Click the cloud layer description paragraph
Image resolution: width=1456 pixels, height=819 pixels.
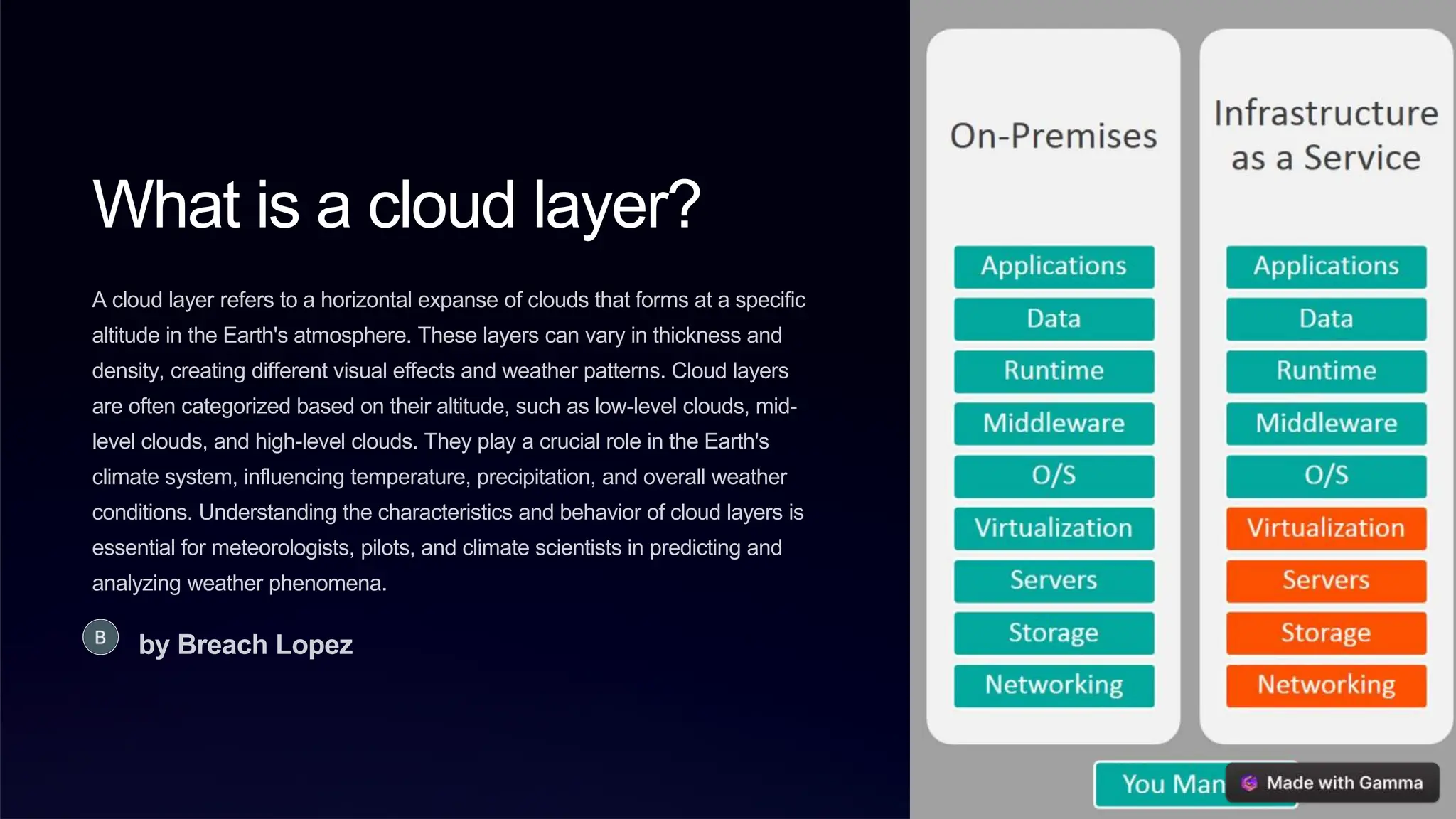click(448, 441)
